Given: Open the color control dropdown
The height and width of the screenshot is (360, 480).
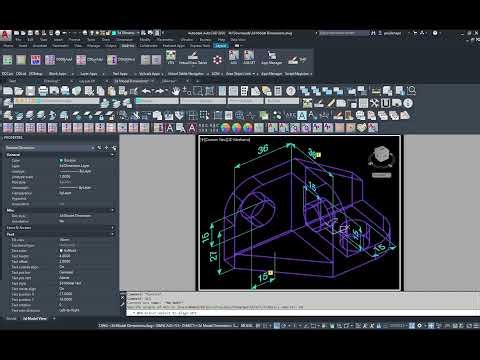Looking at the screenshot, I should pyautogui.click(x=157, y=101).
